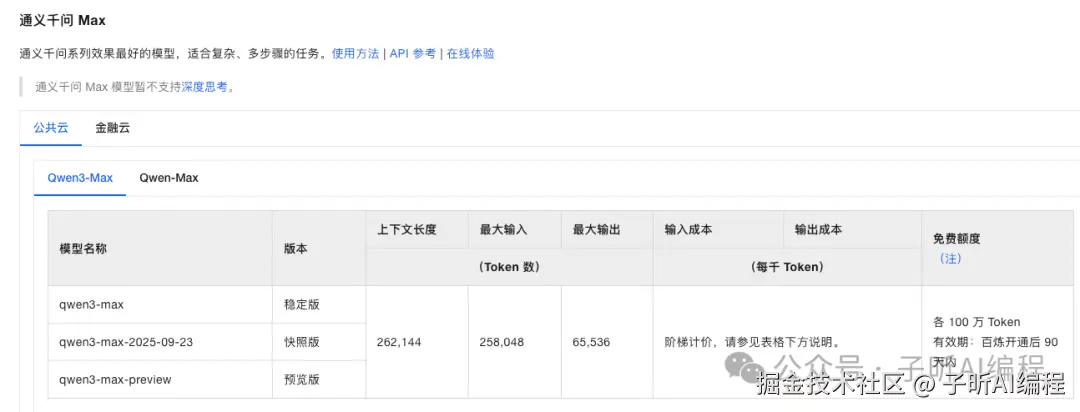The width and height of the screenshot is (1080, 412).
Task: Click the 模型名称 column header
Action: [83, 248]
